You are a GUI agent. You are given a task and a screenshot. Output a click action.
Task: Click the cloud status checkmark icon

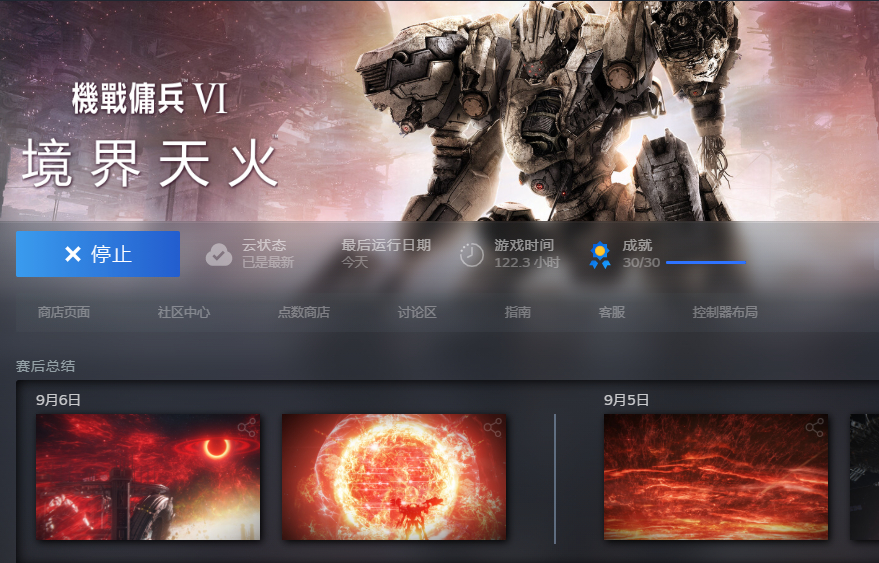click(219, 255)
